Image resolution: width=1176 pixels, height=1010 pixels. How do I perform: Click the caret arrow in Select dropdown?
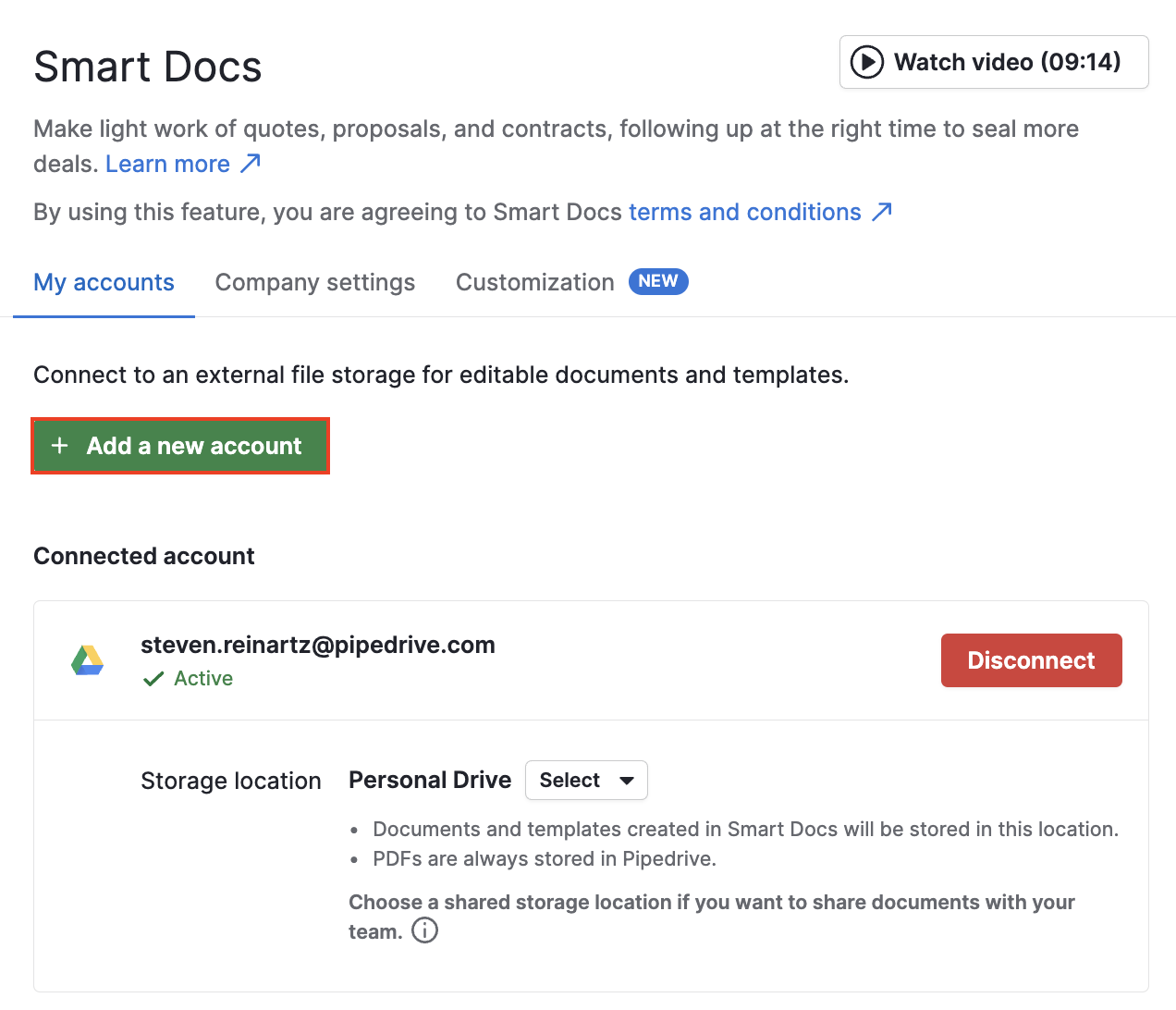(627, 781)
